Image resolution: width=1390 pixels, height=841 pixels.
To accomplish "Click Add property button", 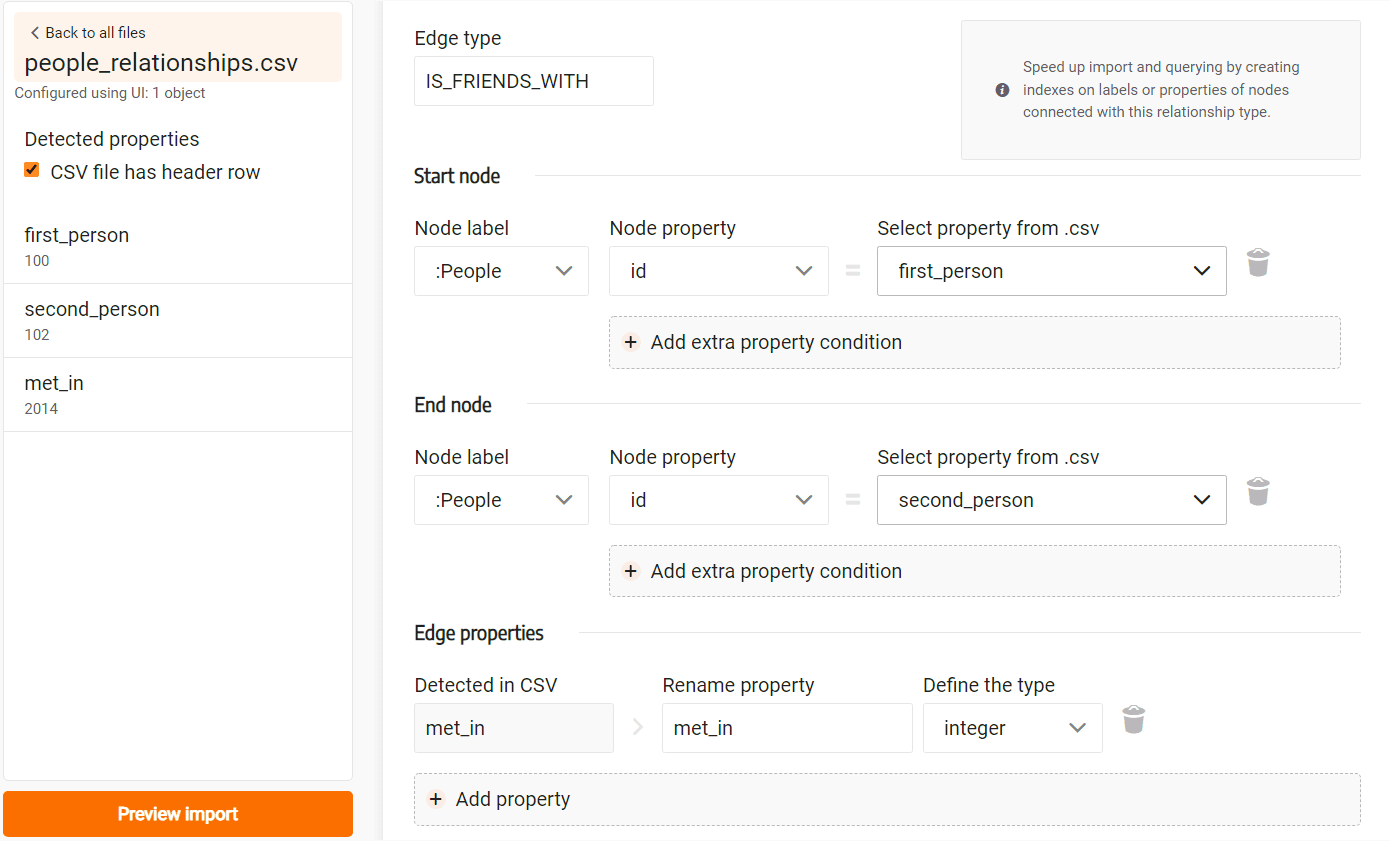I will tap(887, 799).
